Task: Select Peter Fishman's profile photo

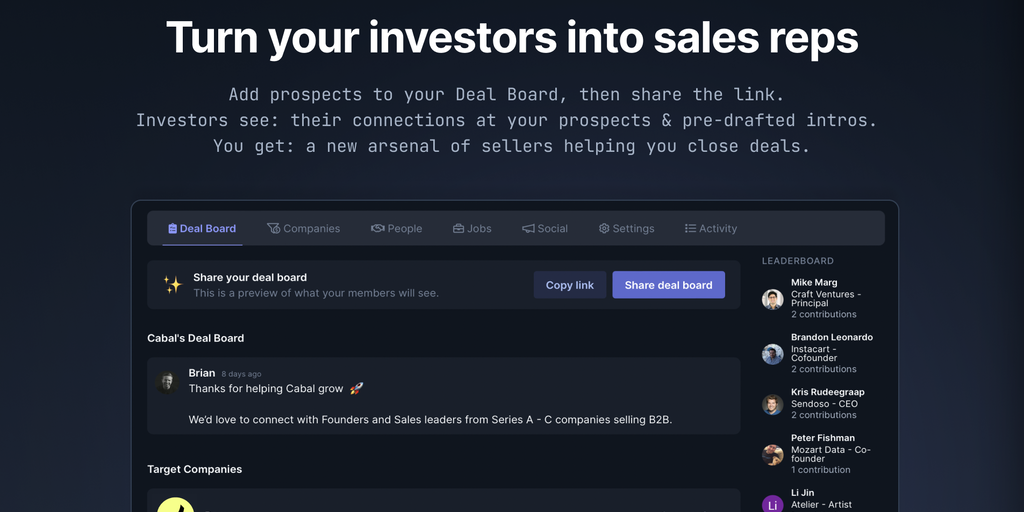Action: [x=772, y=454]
